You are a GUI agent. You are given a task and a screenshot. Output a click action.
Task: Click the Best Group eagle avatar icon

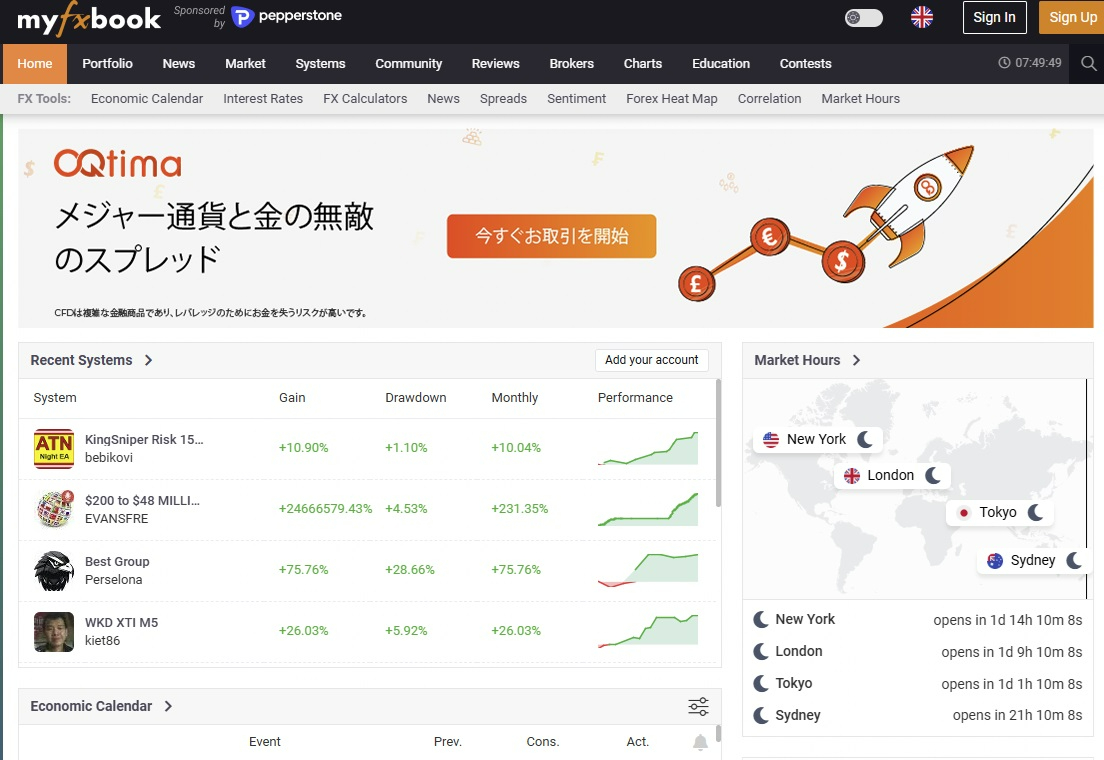coord(54,571)
